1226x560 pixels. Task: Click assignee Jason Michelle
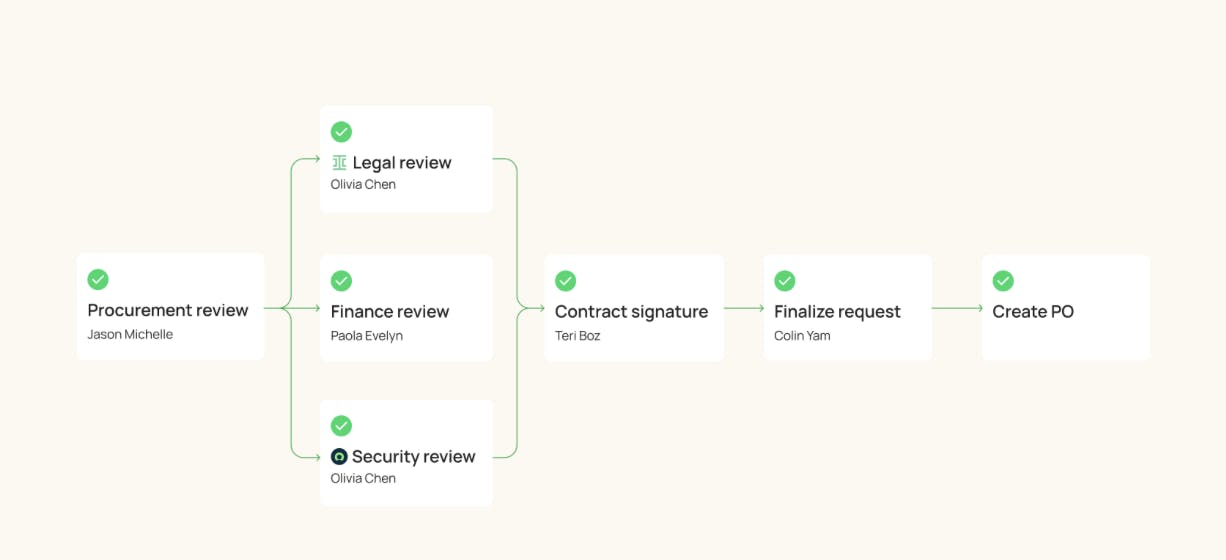(x=130, y=335)
